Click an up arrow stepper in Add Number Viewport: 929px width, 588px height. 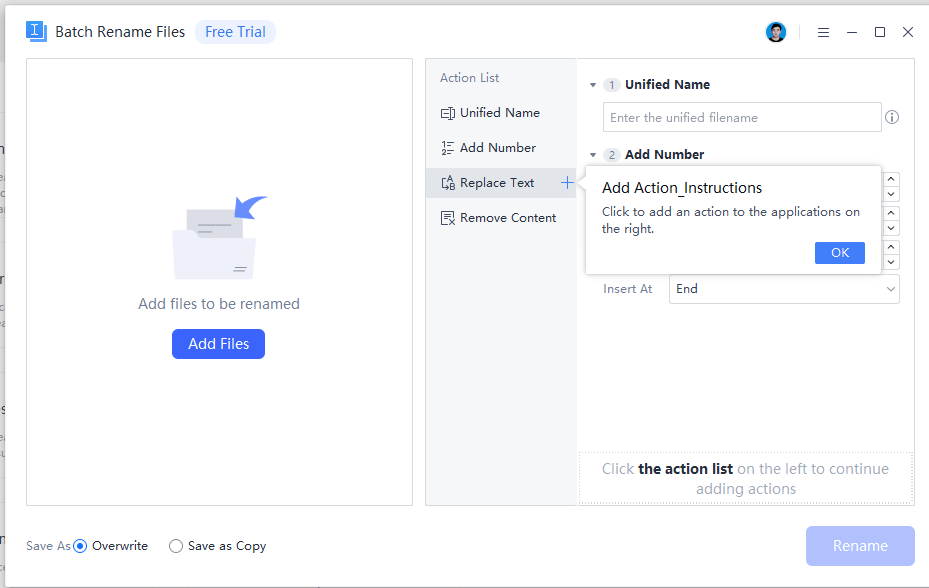889,178
